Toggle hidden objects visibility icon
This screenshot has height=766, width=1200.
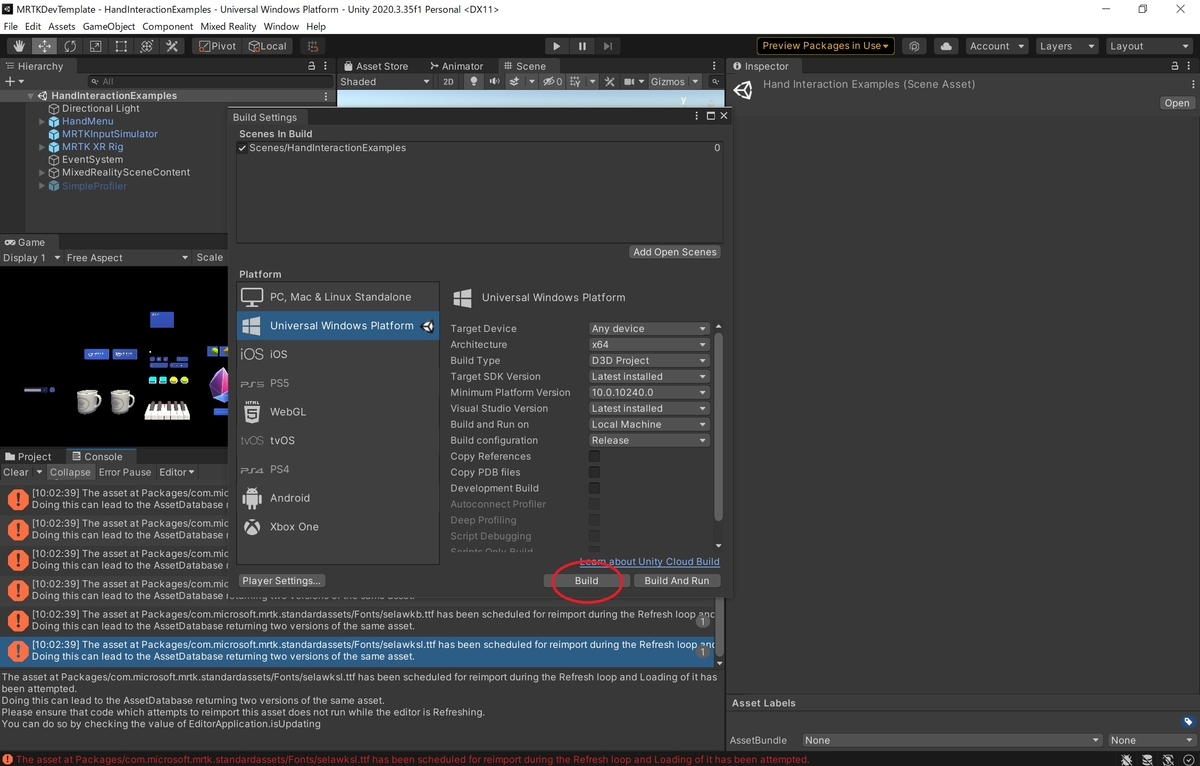[553, 82]
